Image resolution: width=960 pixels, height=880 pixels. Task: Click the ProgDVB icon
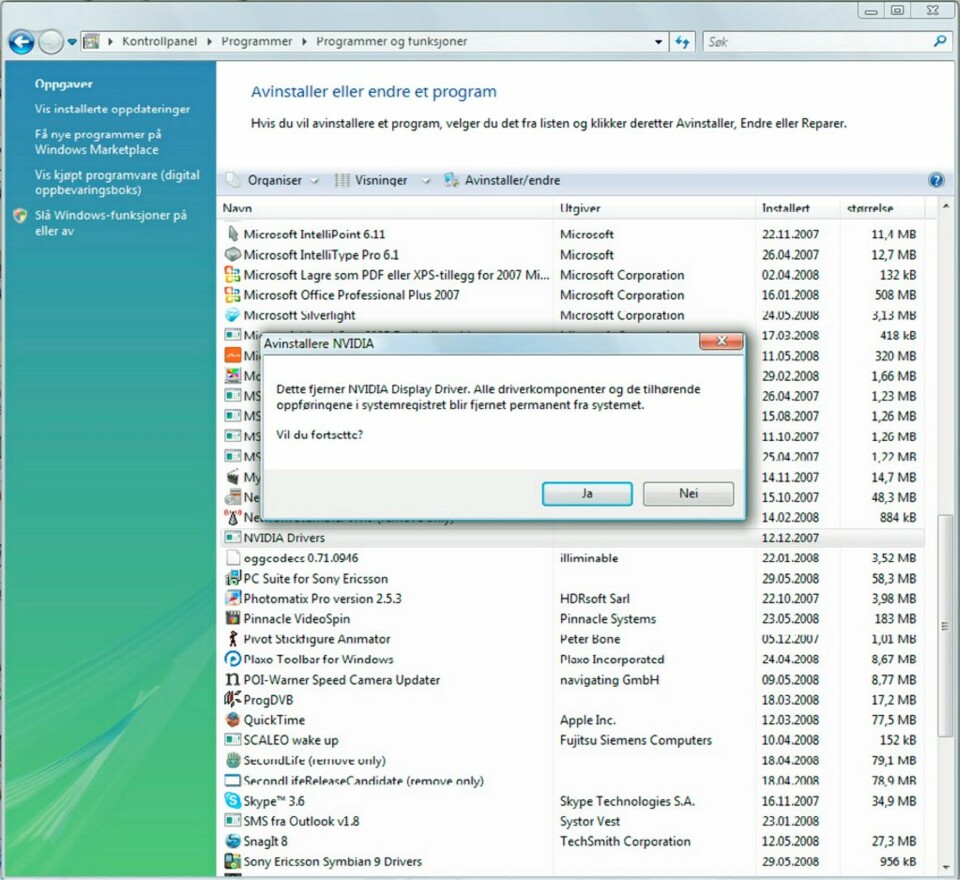[233, 699]
